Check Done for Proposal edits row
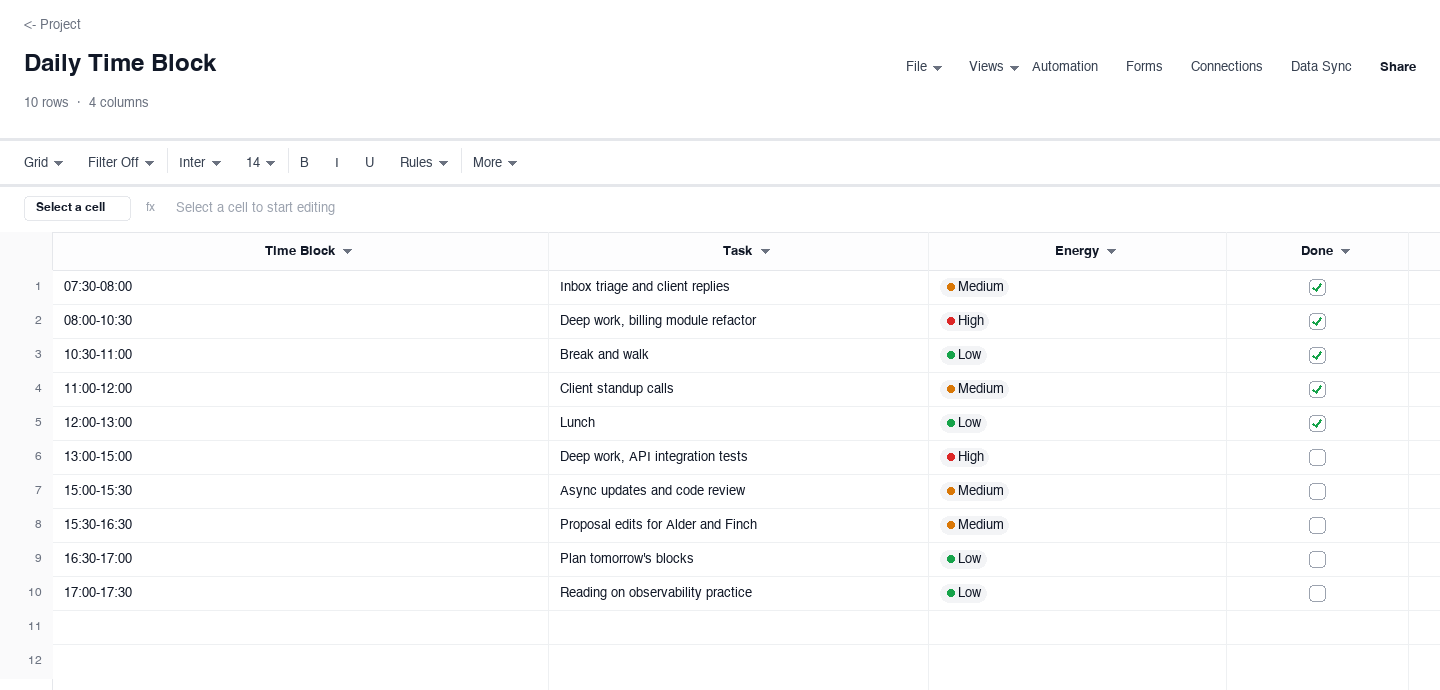 [1317, 526]
